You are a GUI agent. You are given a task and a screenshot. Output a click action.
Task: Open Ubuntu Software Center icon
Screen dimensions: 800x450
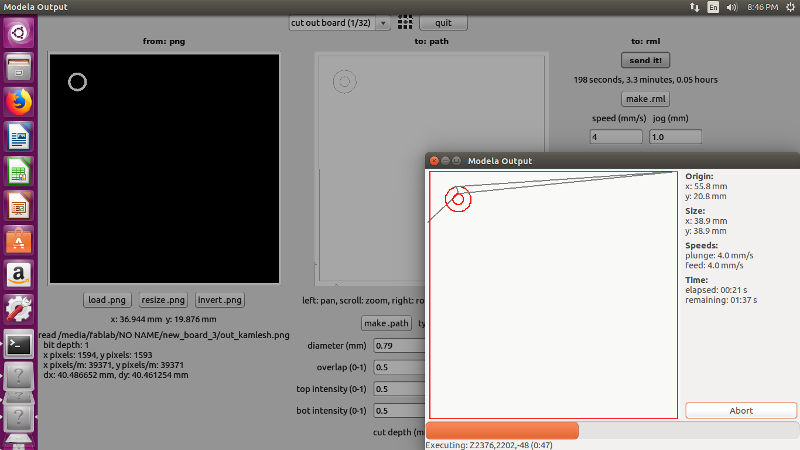18,240
